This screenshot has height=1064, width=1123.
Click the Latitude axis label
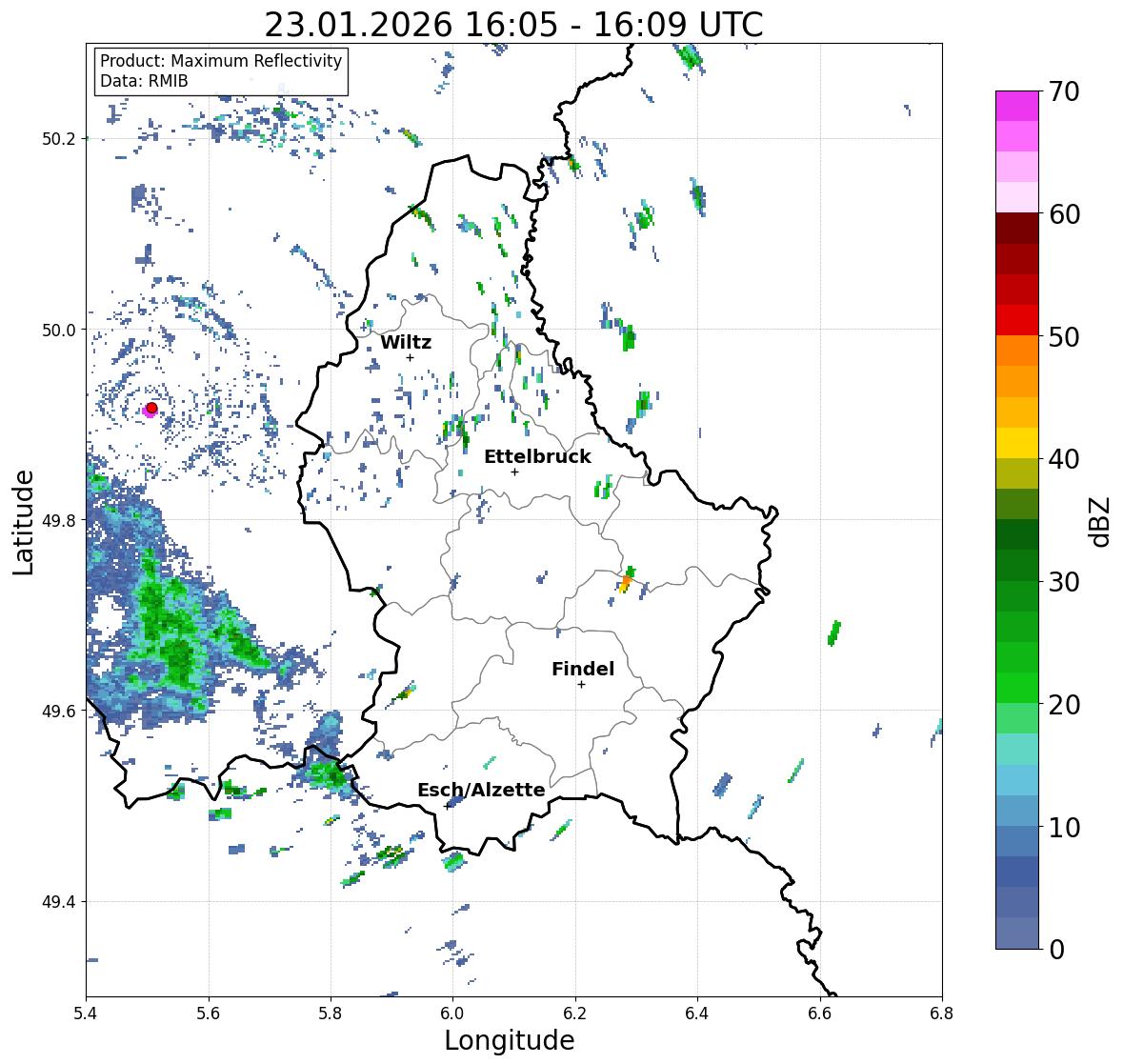[x=23, y=523]
